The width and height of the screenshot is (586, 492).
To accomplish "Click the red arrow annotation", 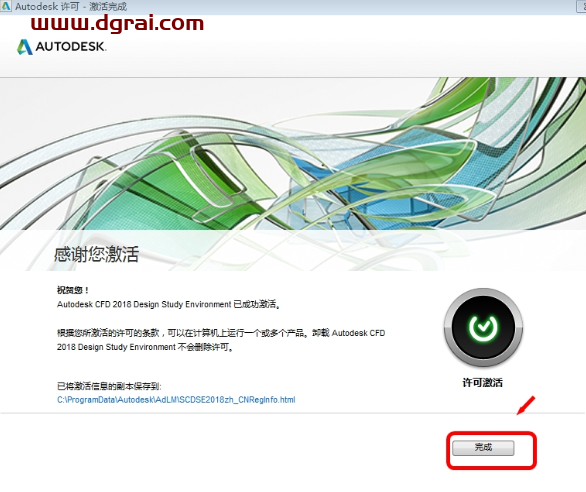I will [x=526, y=405].
